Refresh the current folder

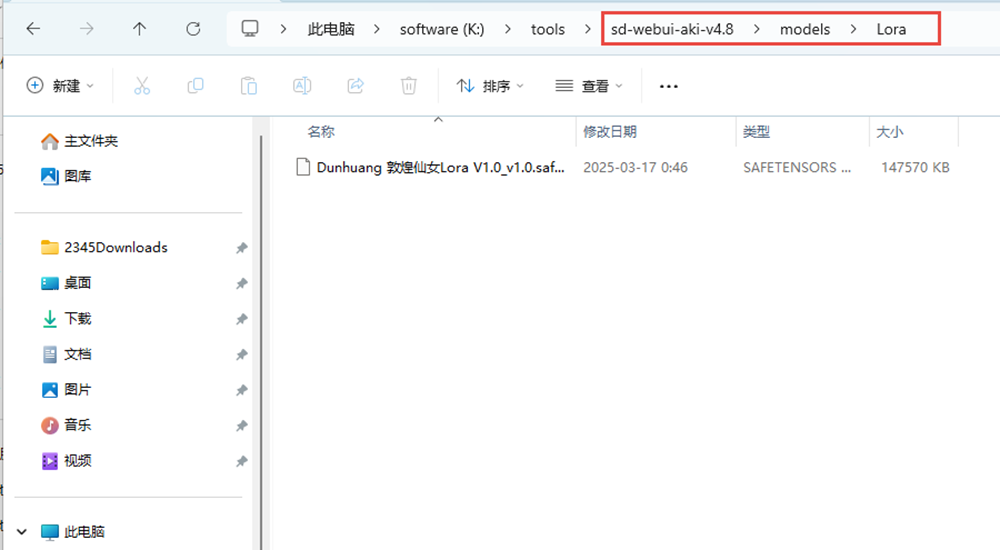193,29
